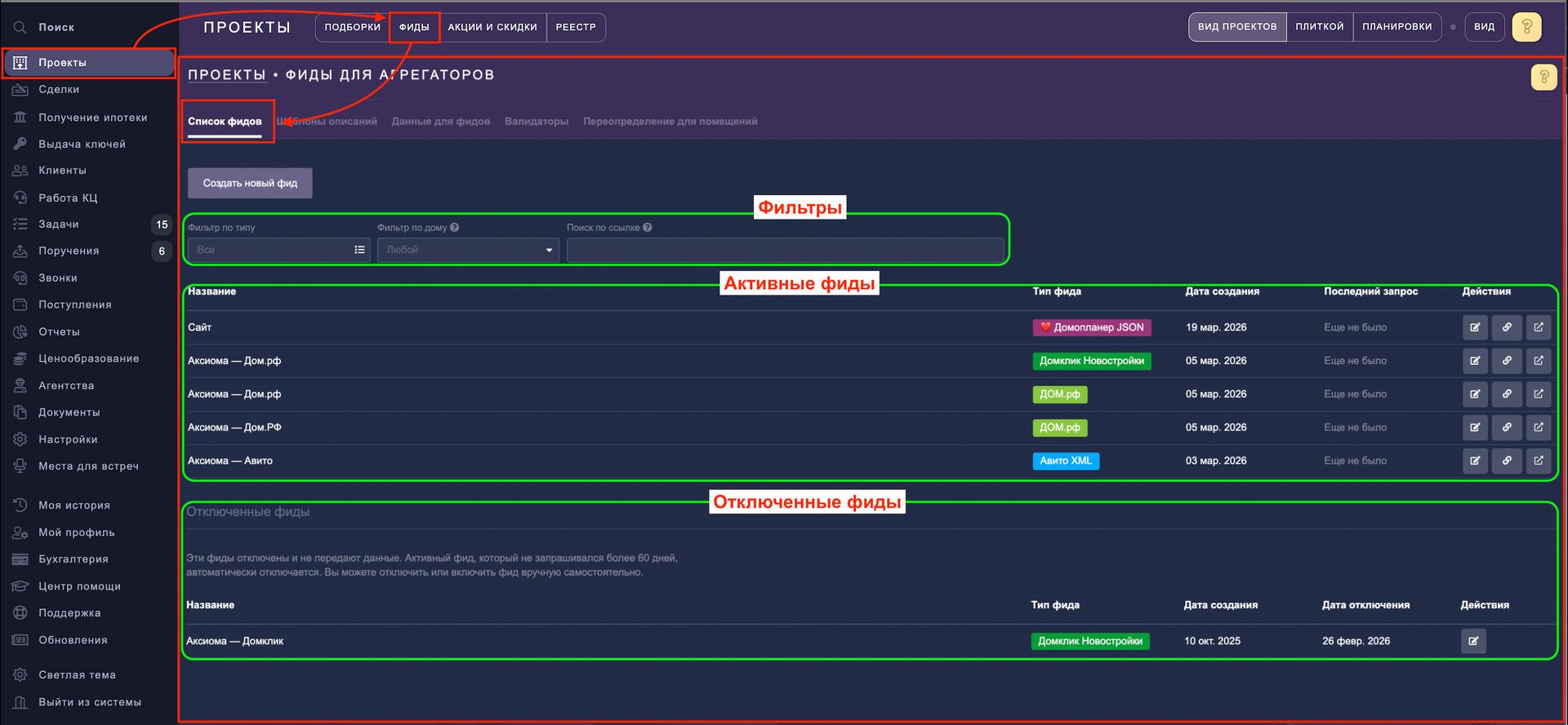Click the 6 badge next to Поручения
The width and height of the screenshot is (1568, 725).
click(x=162, y=251)
